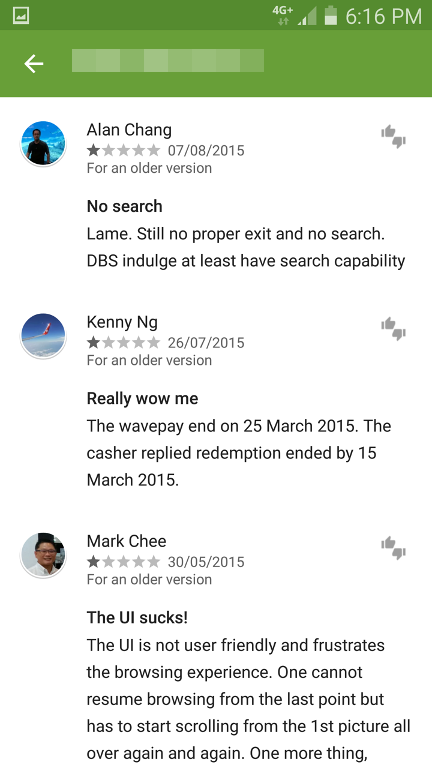Tap the blurred app title in the header
Viewport: 432px width, 768px height.
168,61
